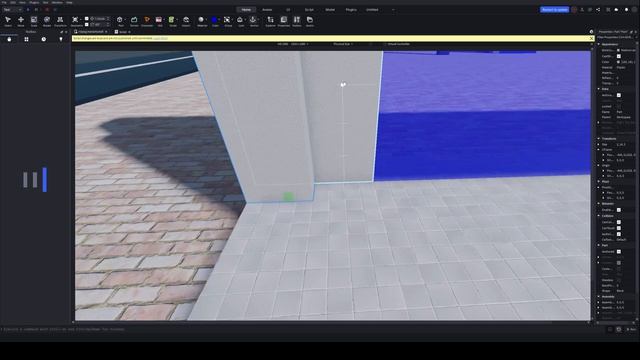This screenshot has height=360, width=640.
Task: Click the Group toolbar icon
Action: pos(228,21)
